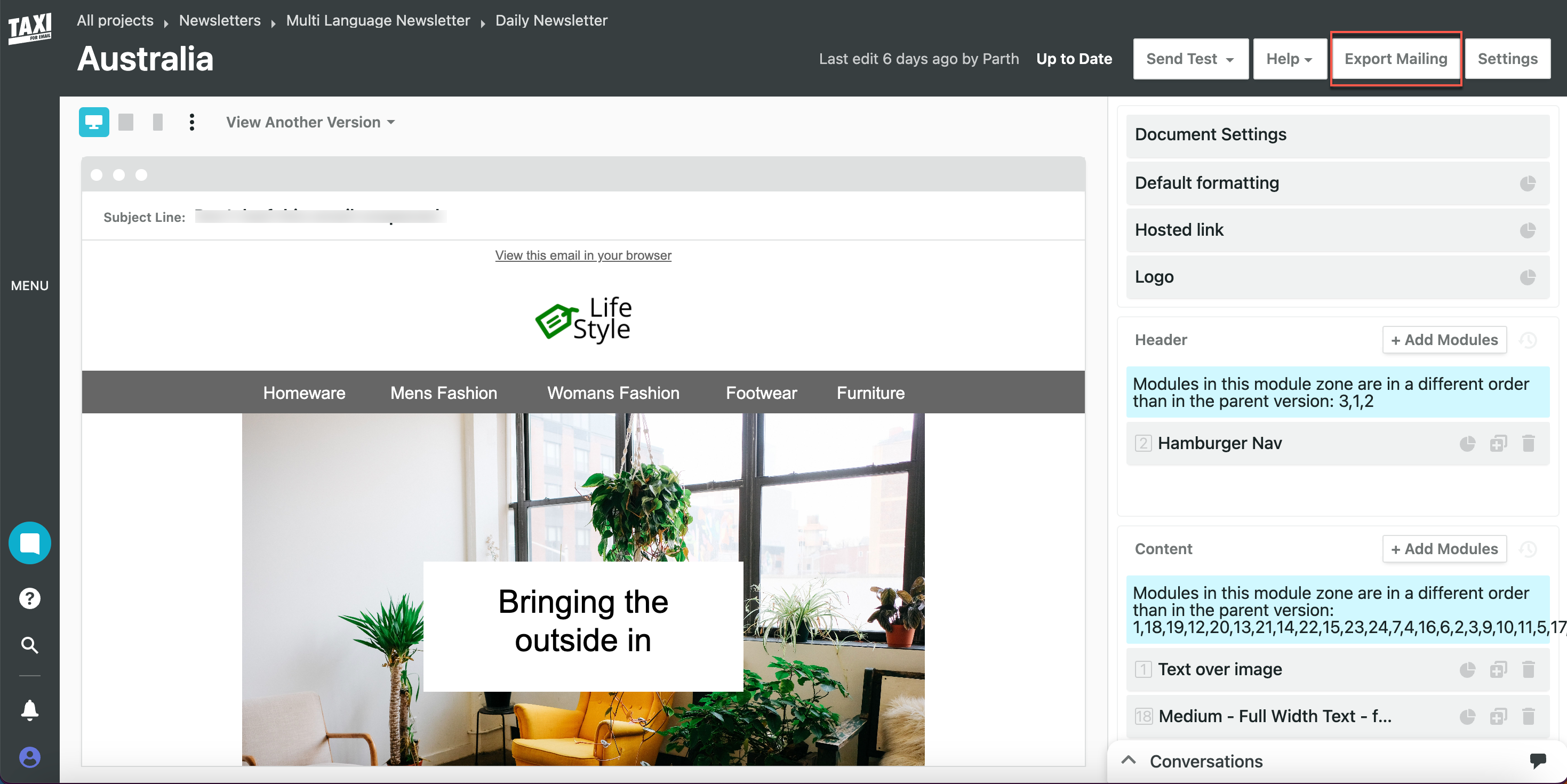1567x784 pixels.
Task: Click the mobile preview icon
Action: [x=157, y=122]
